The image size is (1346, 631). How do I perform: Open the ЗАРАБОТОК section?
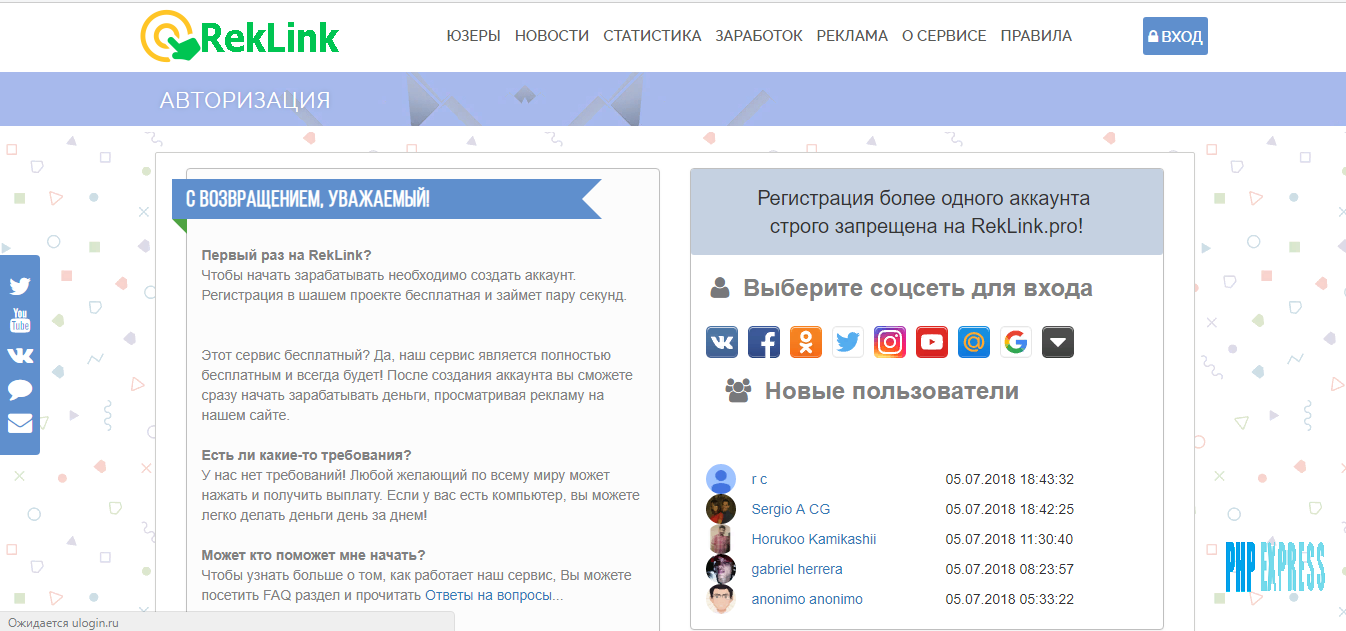[x=759, y=36]
